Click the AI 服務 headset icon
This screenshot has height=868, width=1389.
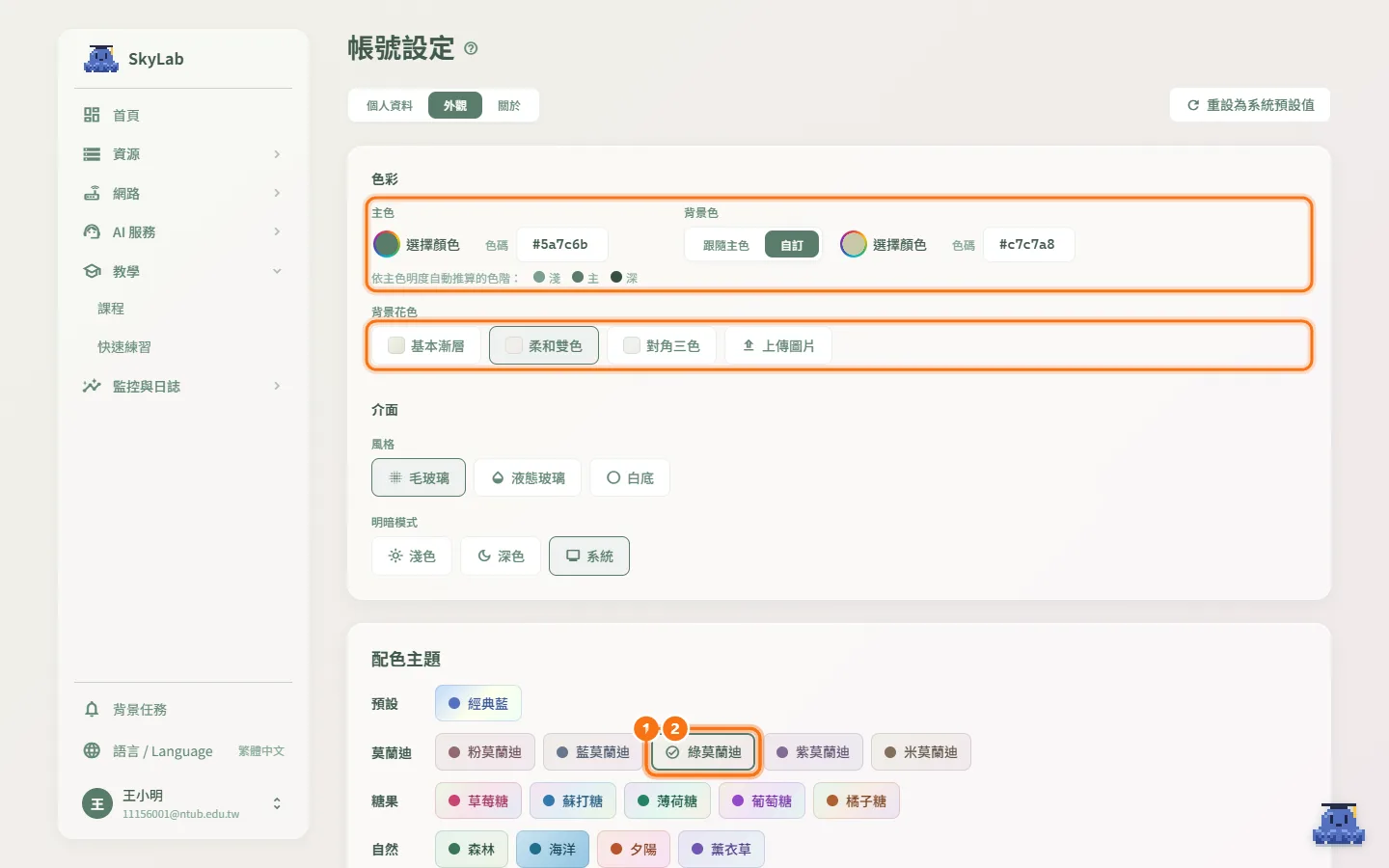(x=92, y=231)
